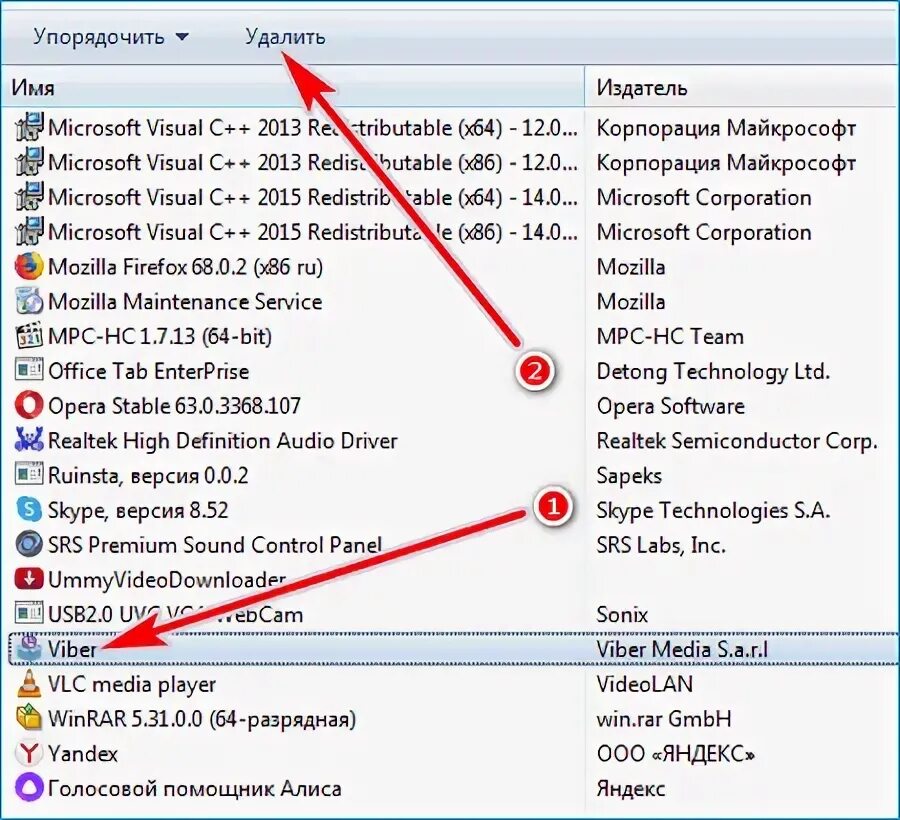This screenshot has width=900, height=820.
Task: Click the Ruinsta program icon
Action: (x=29, y=475)
